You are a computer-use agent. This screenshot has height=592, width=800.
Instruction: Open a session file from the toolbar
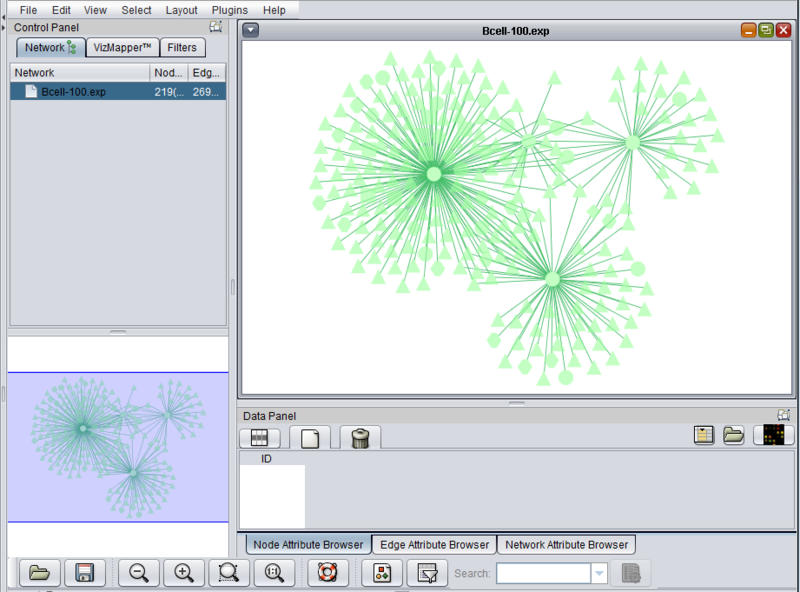point(38,572)
